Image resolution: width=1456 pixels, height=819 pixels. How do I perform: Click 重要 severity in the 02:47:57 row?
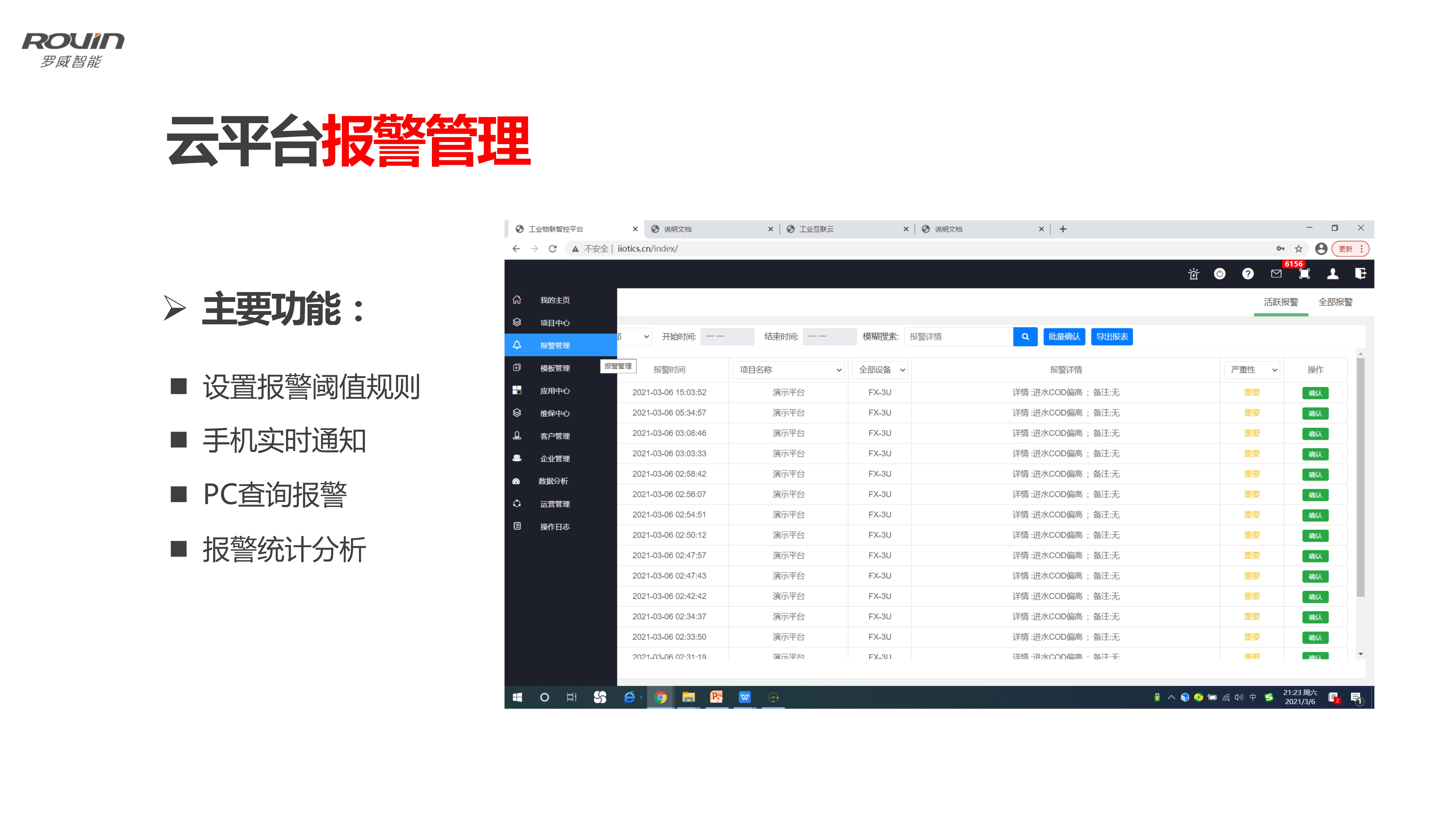pyautogui.click(x=1252, y=555)
